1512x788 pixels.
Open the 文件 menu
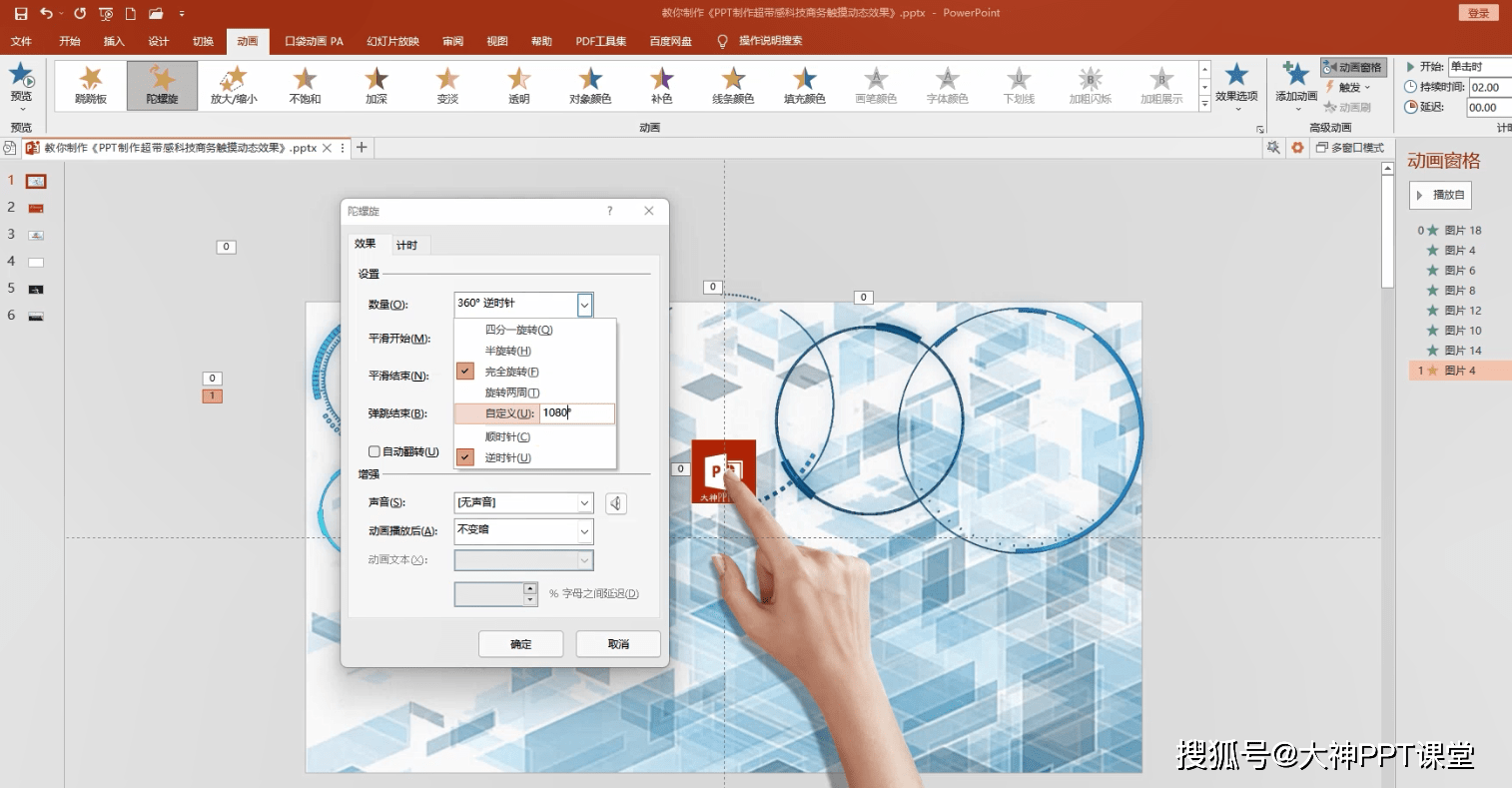click(21, 41)
